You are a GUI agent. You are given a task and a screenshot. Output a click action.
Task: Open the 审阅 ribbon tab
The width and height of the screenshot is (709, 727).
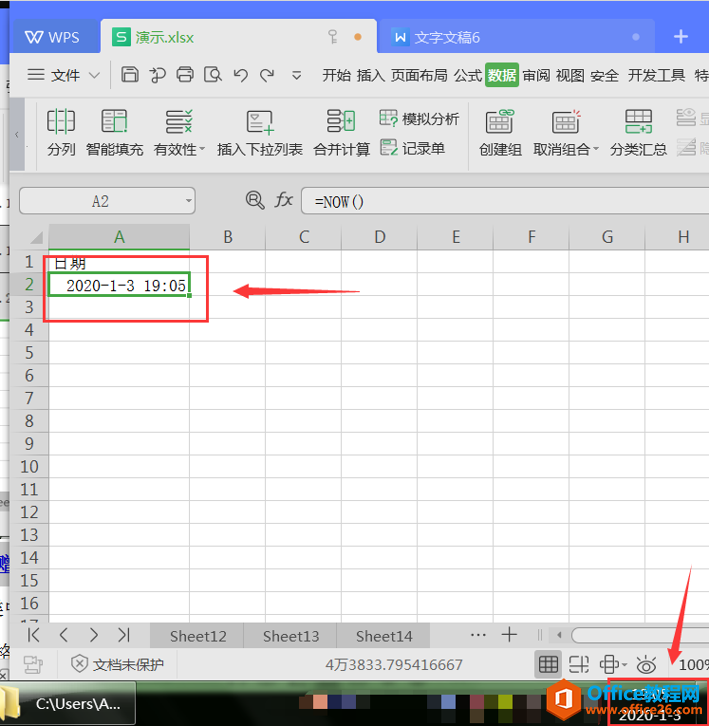coord(536,75)
